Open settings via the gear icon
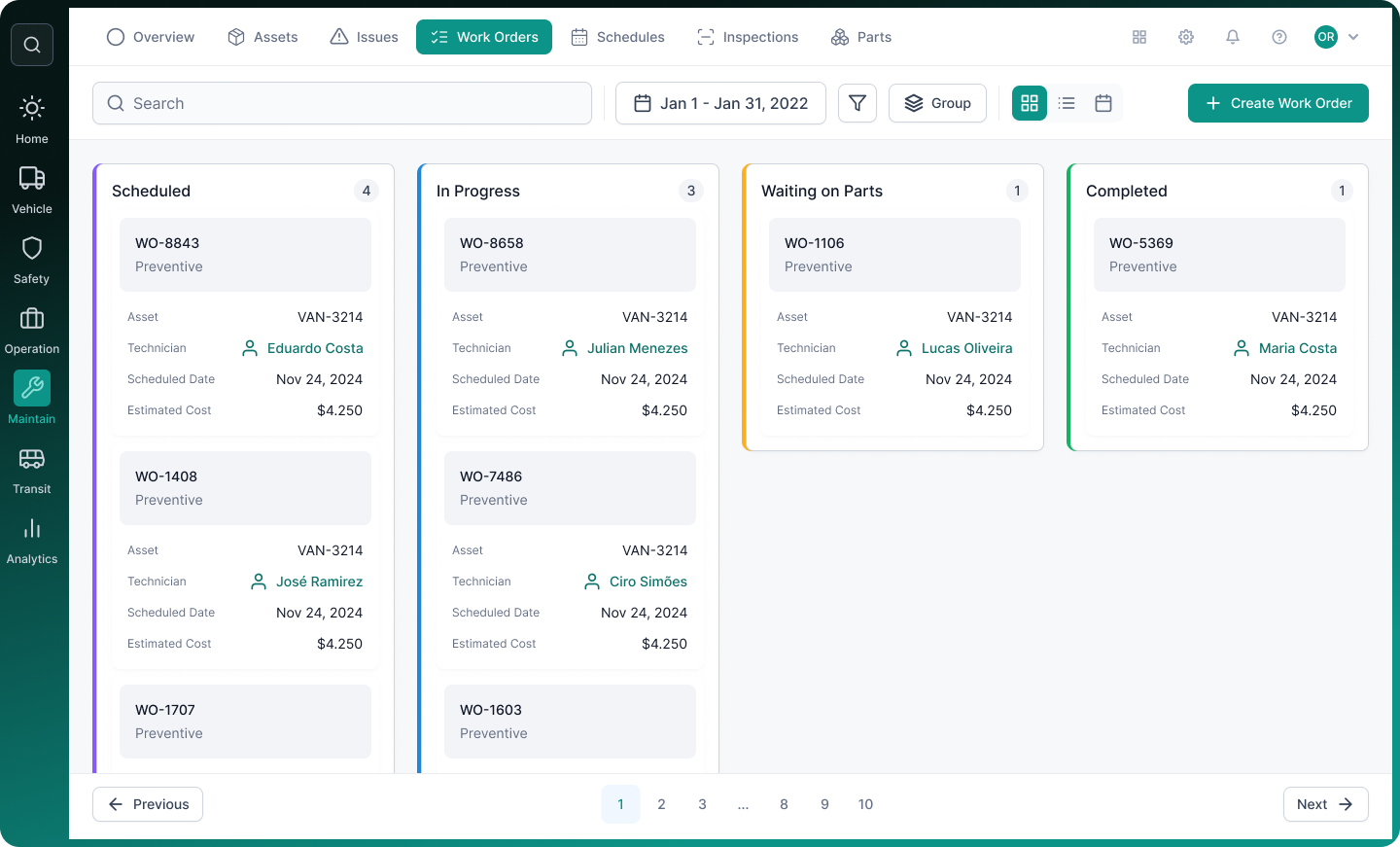The image size is (1400, 847). pyautogui.click(x=1186, y=37)
